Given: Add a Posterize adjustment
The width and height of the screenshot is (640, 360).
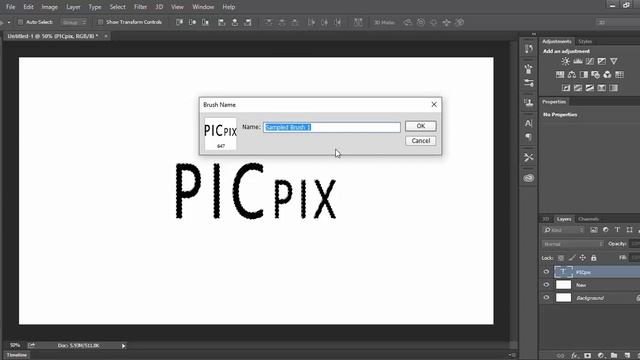Looking at the screenshot, I should point(578,88).
